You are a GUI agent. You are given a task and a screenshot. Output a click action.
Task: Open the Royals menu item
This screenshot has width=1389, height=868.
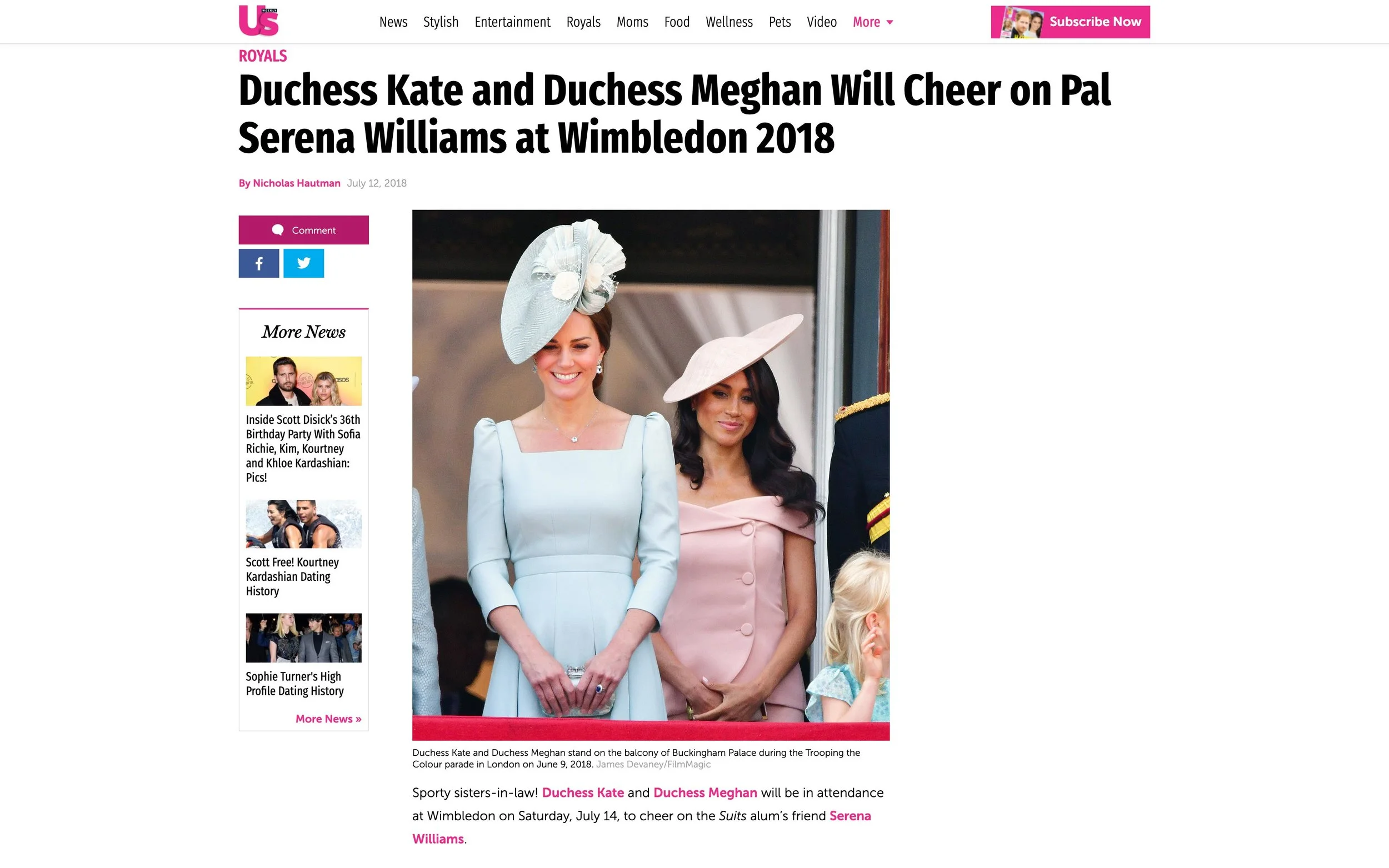point(583,22)
